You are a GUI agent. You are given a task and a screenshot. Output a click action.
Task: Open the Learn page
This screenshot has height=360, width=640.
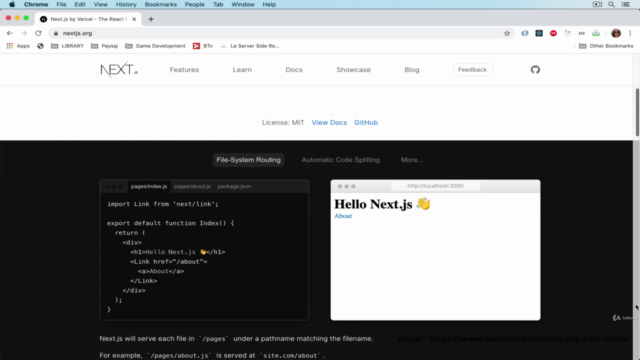(x=242, y=70)
